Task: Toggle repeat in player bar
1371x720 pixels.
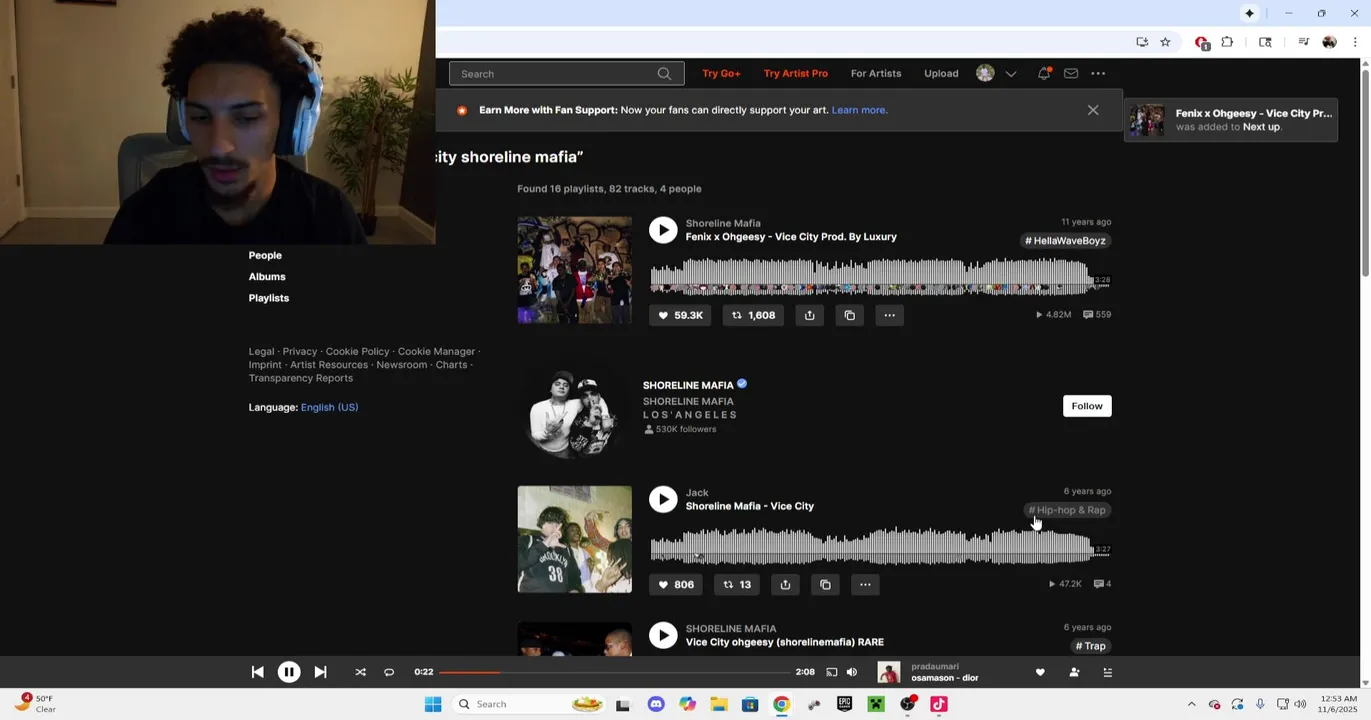Action: [389, 673]
